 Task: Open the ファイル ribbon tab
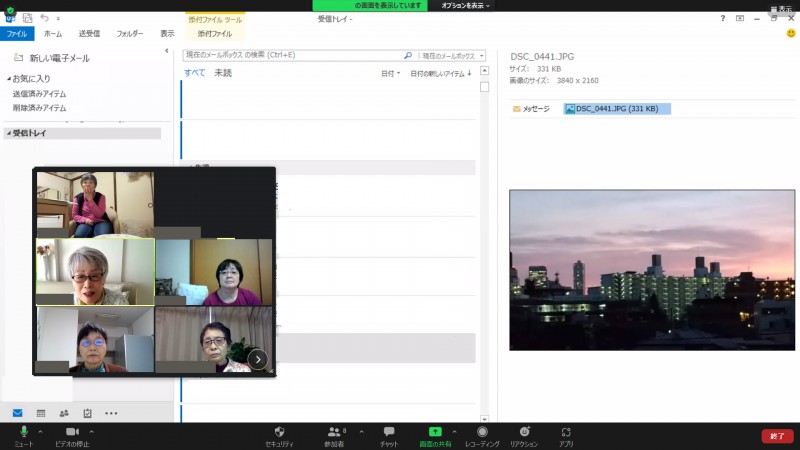[x=17, y=34]
